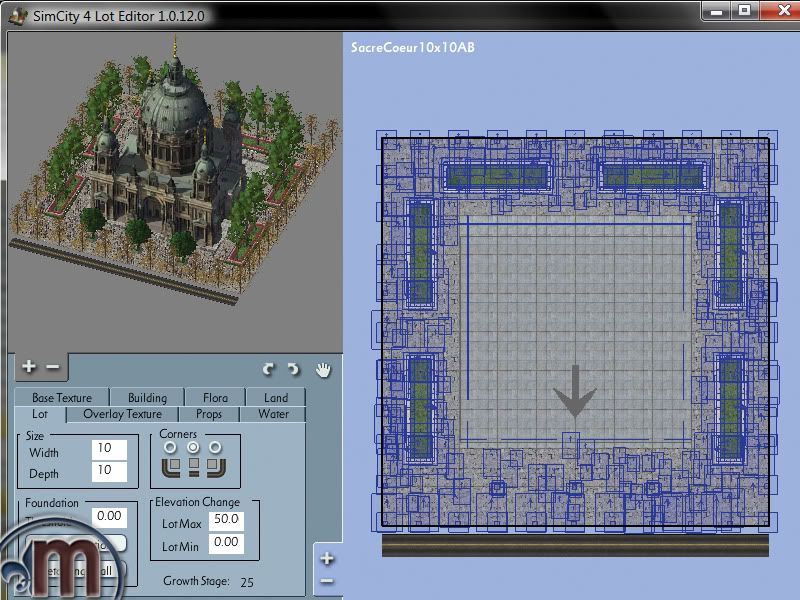Open the Overlay Texture tab
This screenshot has width=800, height=600.
(x=122, y=414)
